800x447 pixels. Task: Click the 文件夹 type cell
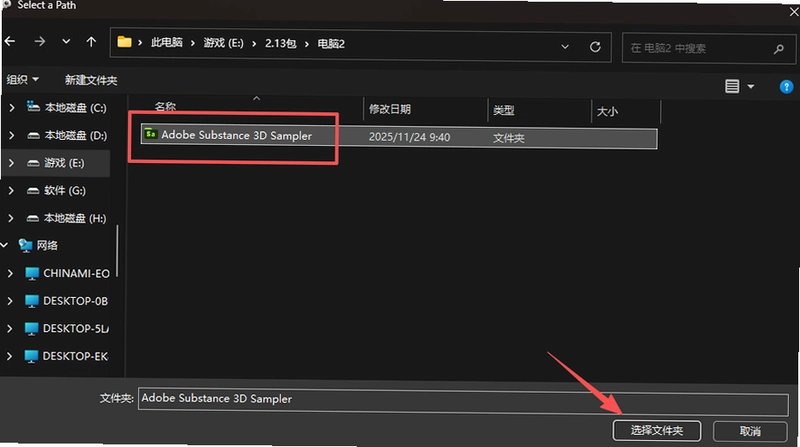[x=508, y=138]
